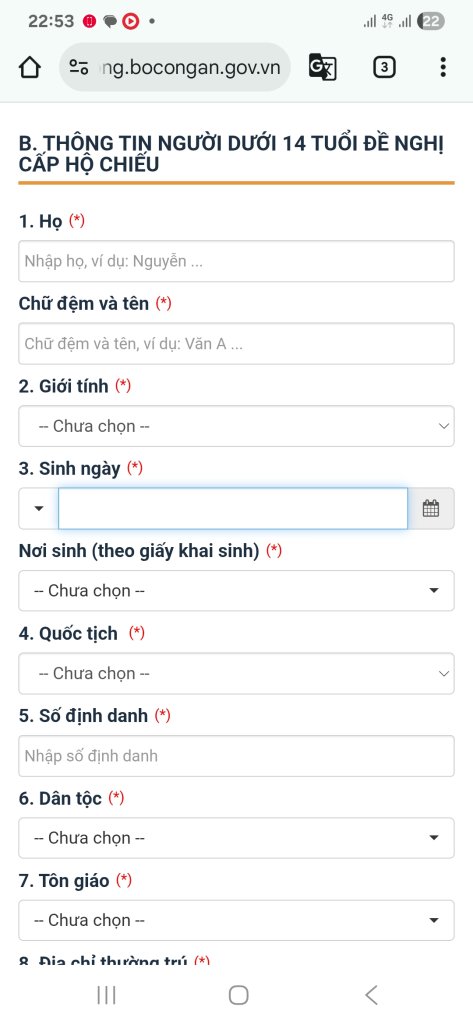Open the browser three-dot menu

pyautogui.click(x=443, y=67)
